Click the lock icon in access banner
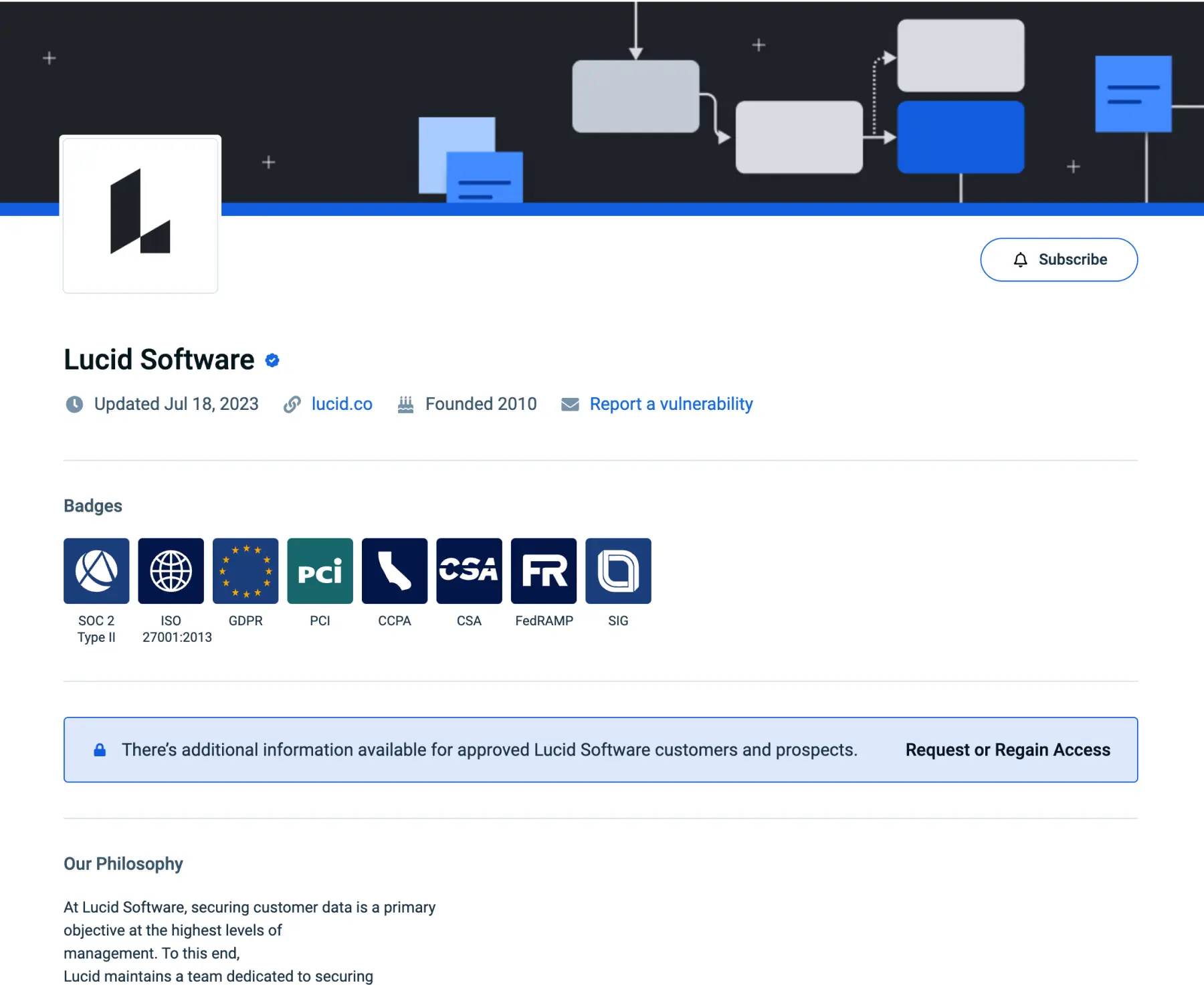The image size is (1204, 985). [100, 750]
